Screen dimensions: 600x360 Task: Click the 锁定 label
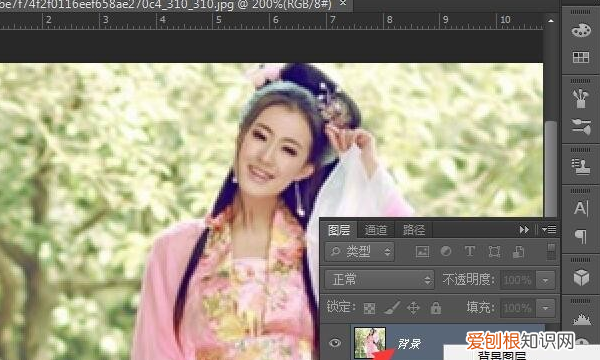[x=341, y=307]
